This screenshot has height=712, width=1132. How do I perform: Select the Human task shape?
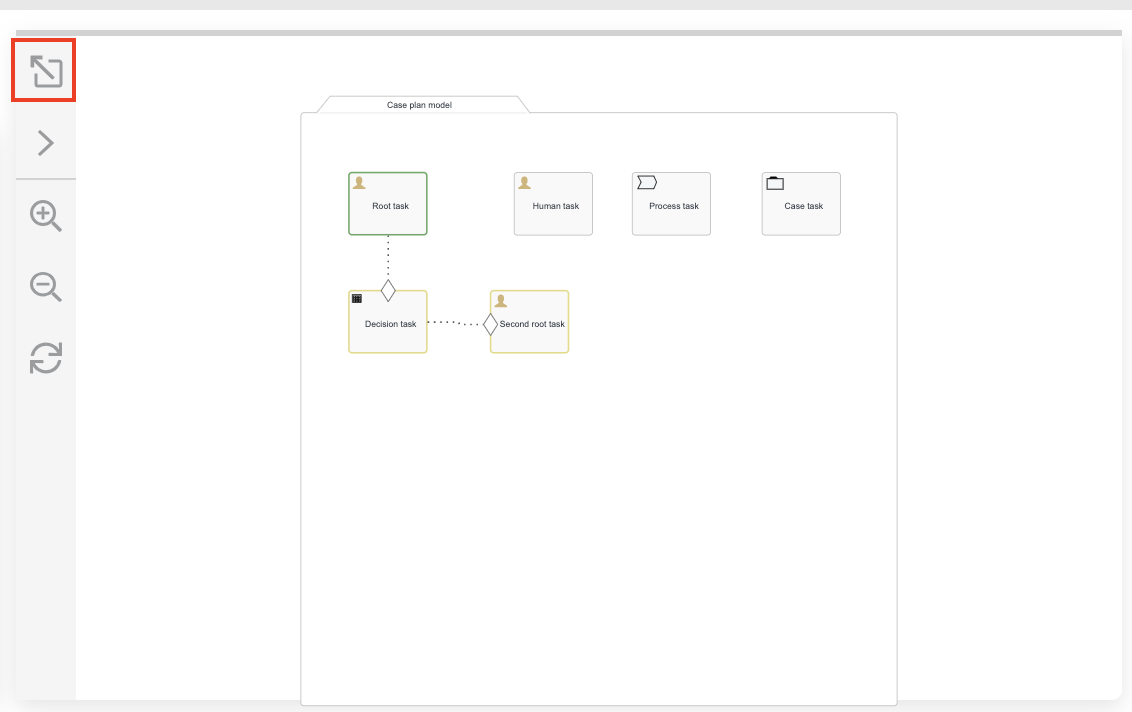553,207
